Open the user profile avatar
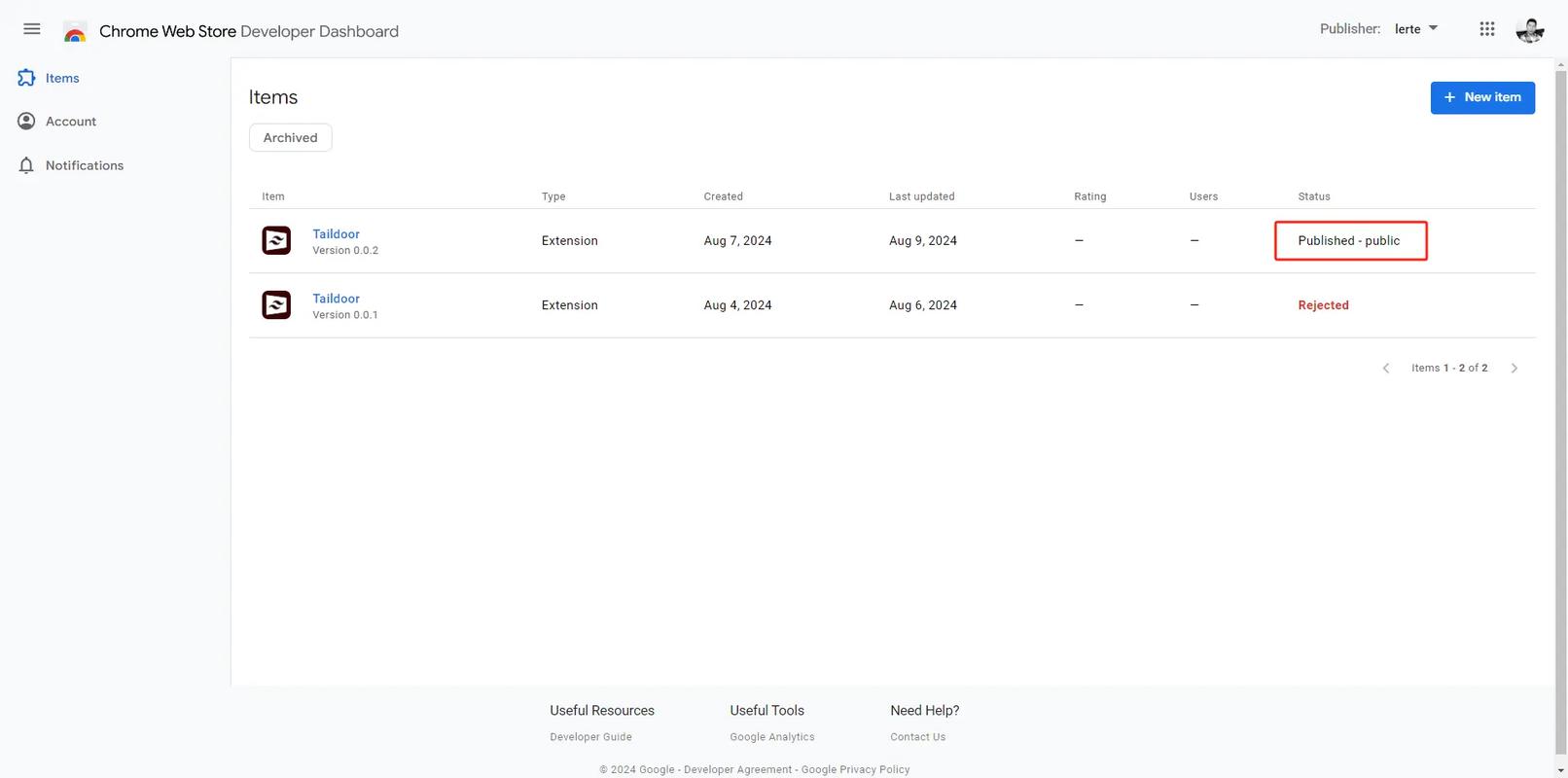Viewport: 1568px width, 778px height. (1529, 30)
